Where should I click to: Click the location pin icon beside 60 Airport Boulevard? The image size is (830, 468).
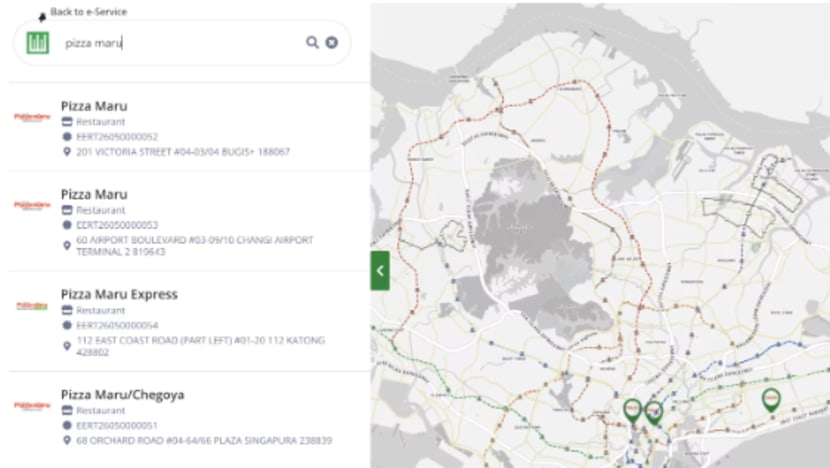point(67,246)
